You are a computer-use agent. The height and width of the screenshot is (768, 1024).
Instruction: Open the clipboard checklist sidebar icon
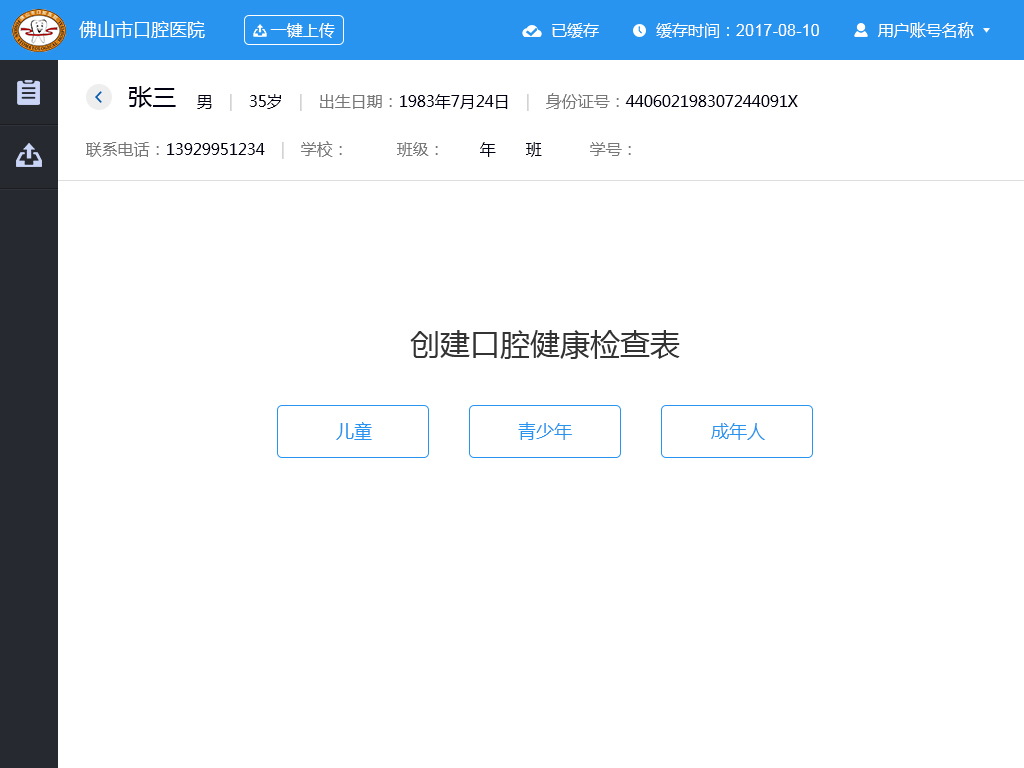click(x=29, y=92)
